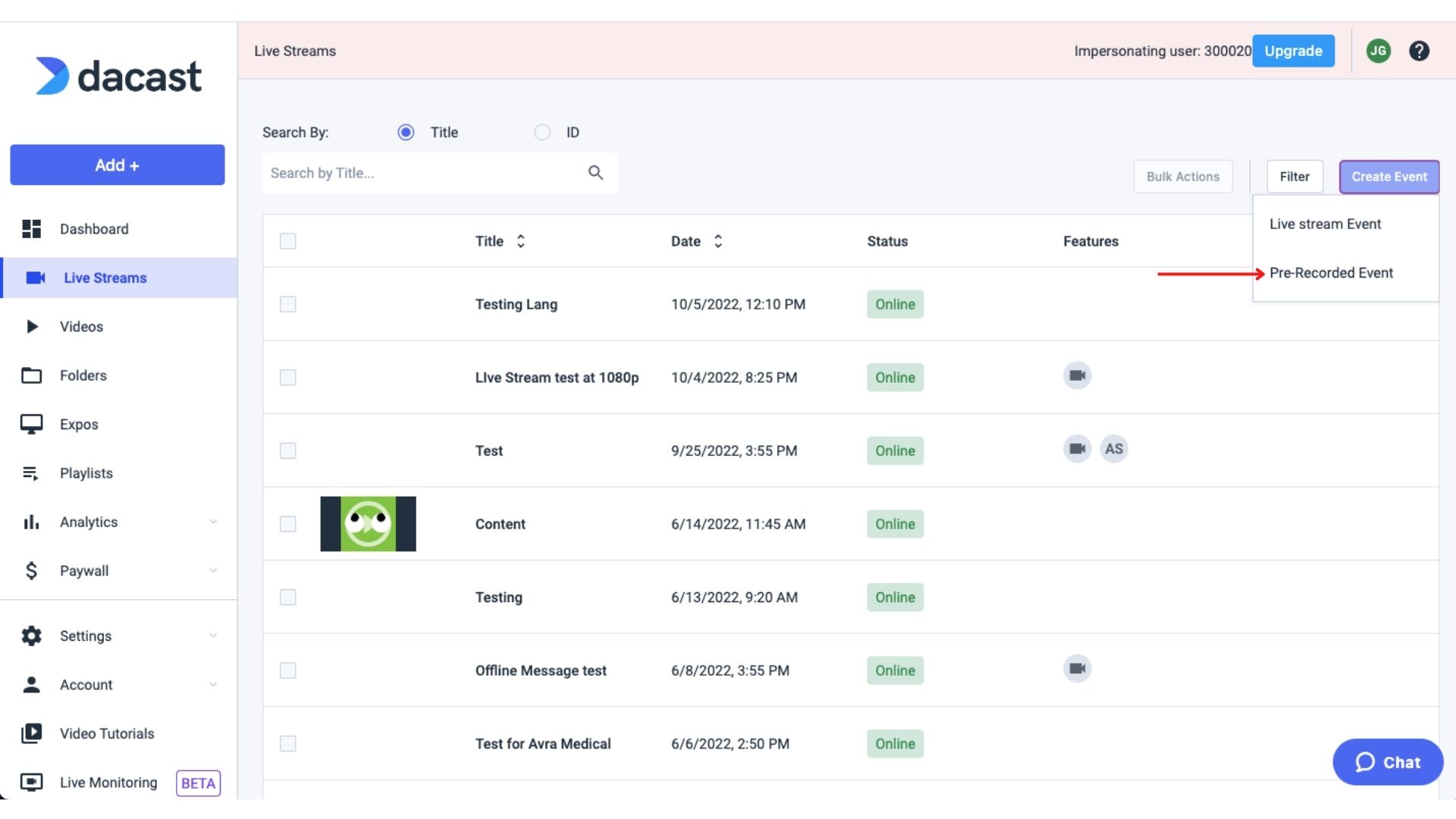Select the ID search radio button
Viewport: 1456px width, 819px height.
click(x=542, y=133)
